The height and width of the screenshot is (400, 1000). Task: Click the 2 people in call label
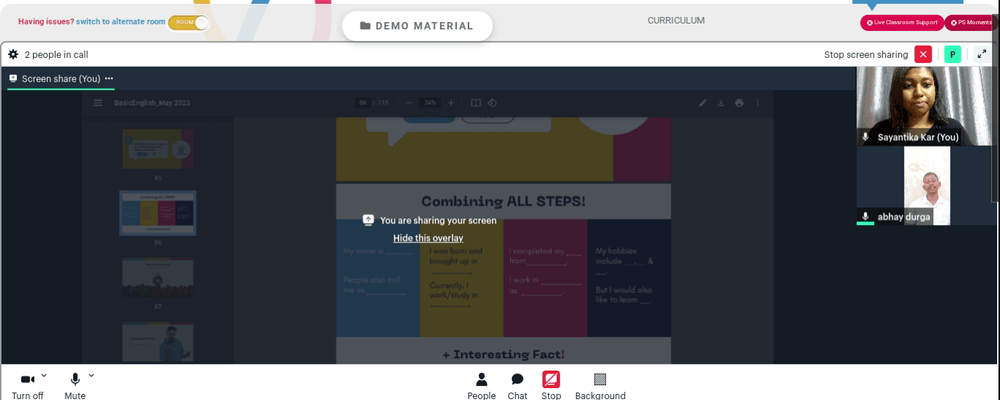(x=56, y=55)
